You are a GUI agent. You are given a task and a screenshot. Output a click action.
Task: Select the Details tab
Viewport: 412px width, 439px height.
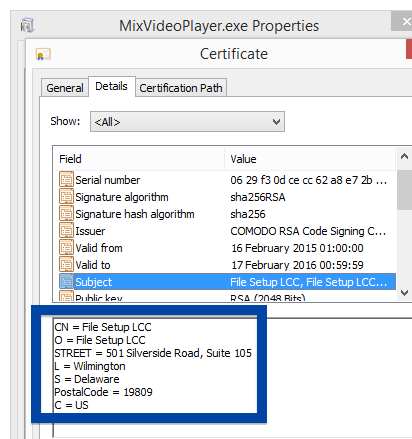(x=111, y=86)
